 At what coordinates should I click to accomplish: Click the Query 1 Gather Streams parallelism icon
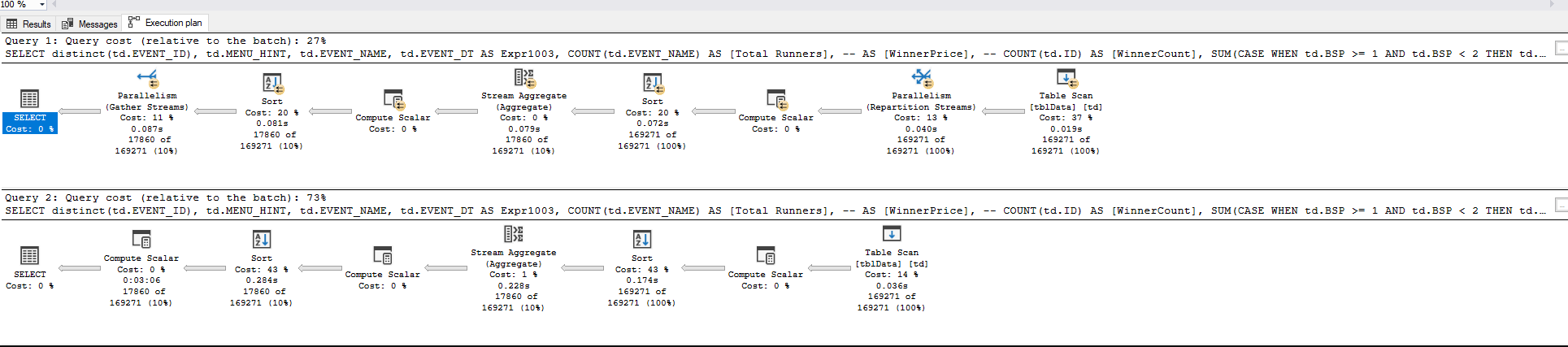click(147, 78)
